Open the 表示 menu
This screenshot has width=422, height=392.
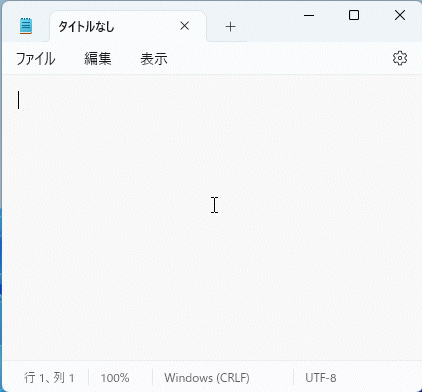(x=154, y=59)
